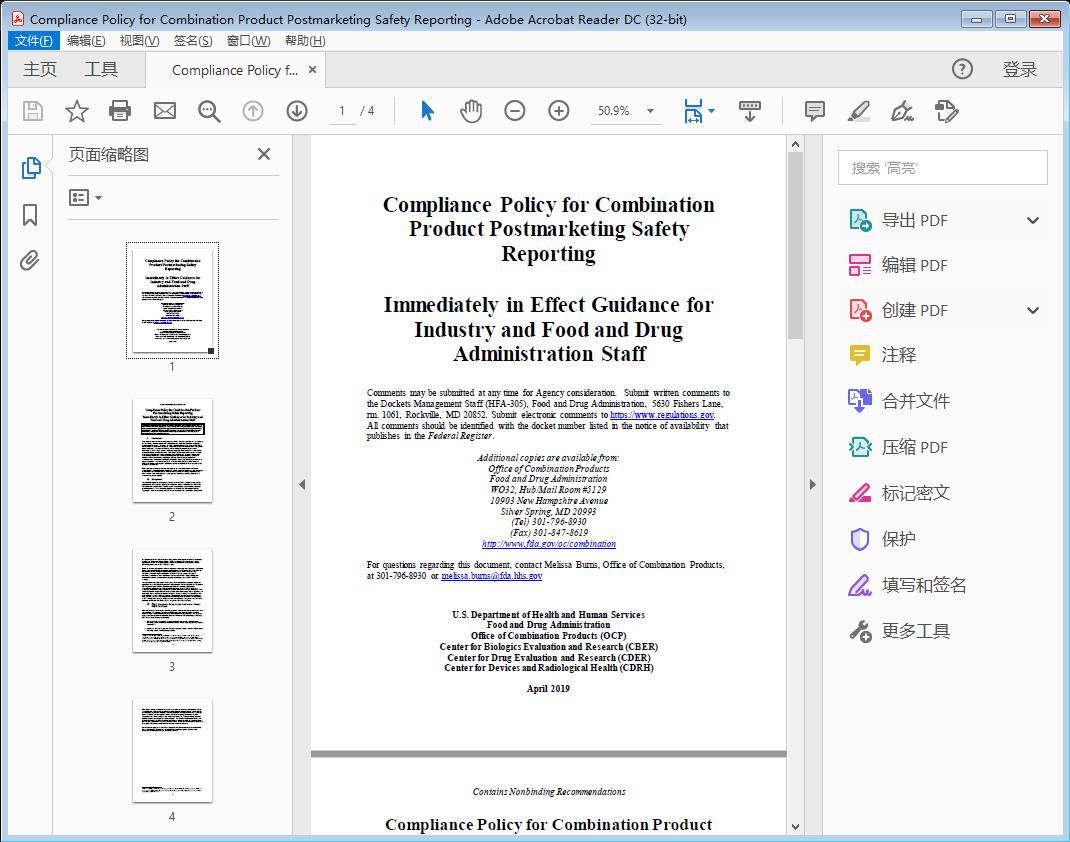Email the document via envelope icon
This screenshot has height=842, width=1070.
coord(164,111)
